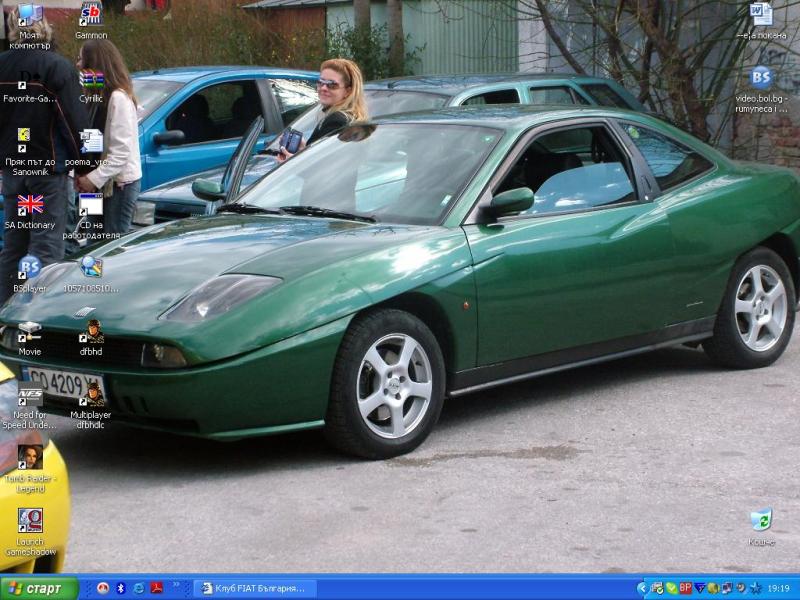
Task: Launch Tomb Raider Legend from desktop
Action: (x=30, y=457)
